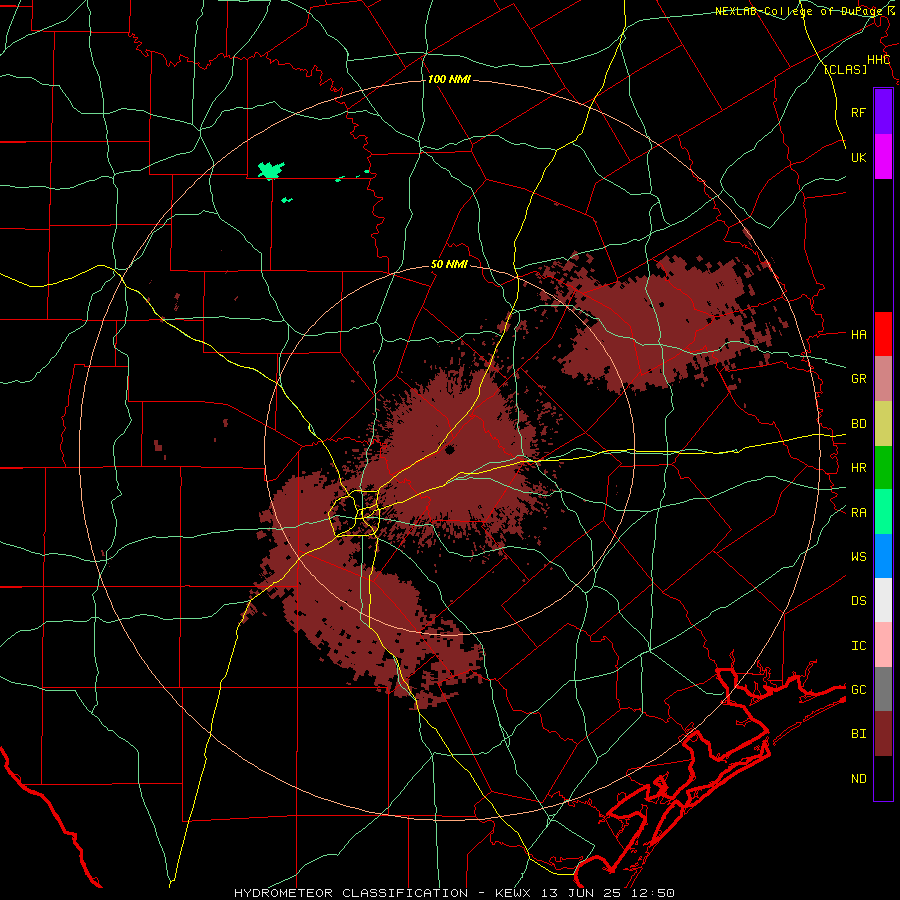Viewport: 900px width, 900px height.
Task: Click the red HA legend color swatch
Action: 883,334
